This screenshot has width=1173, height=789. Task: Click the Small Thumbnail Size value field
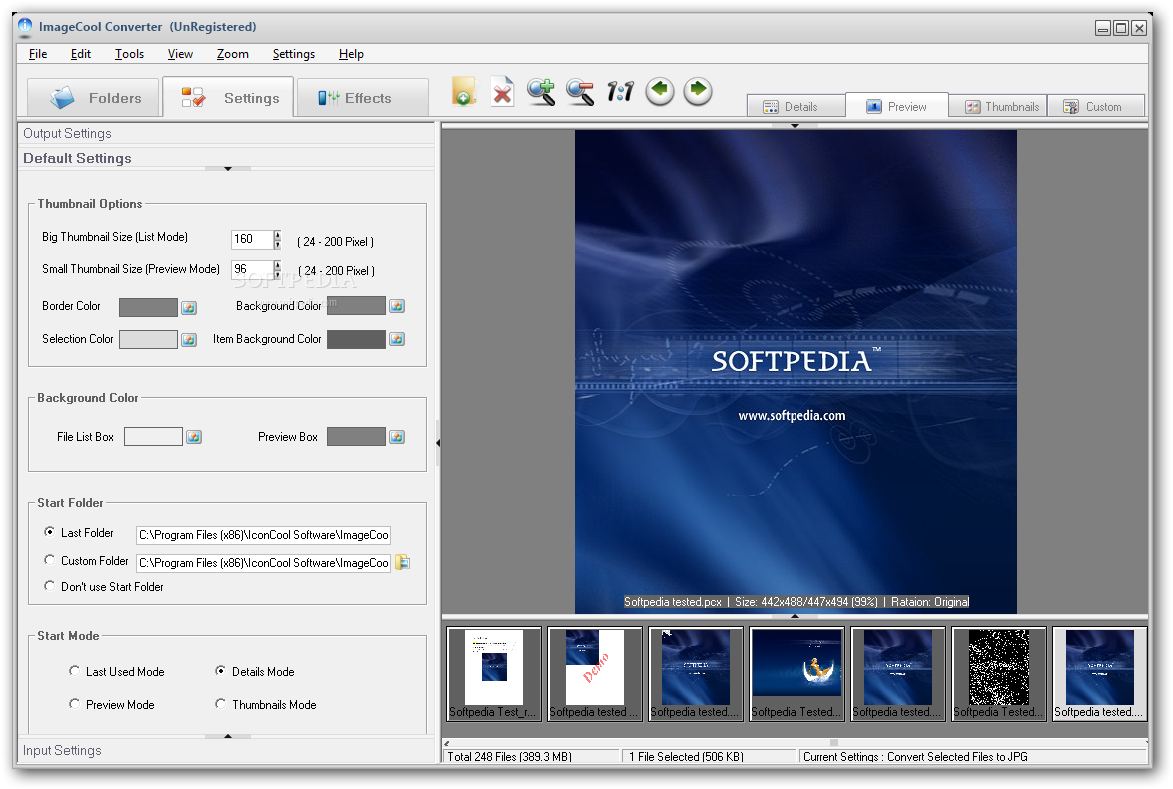tap(252, 269)
